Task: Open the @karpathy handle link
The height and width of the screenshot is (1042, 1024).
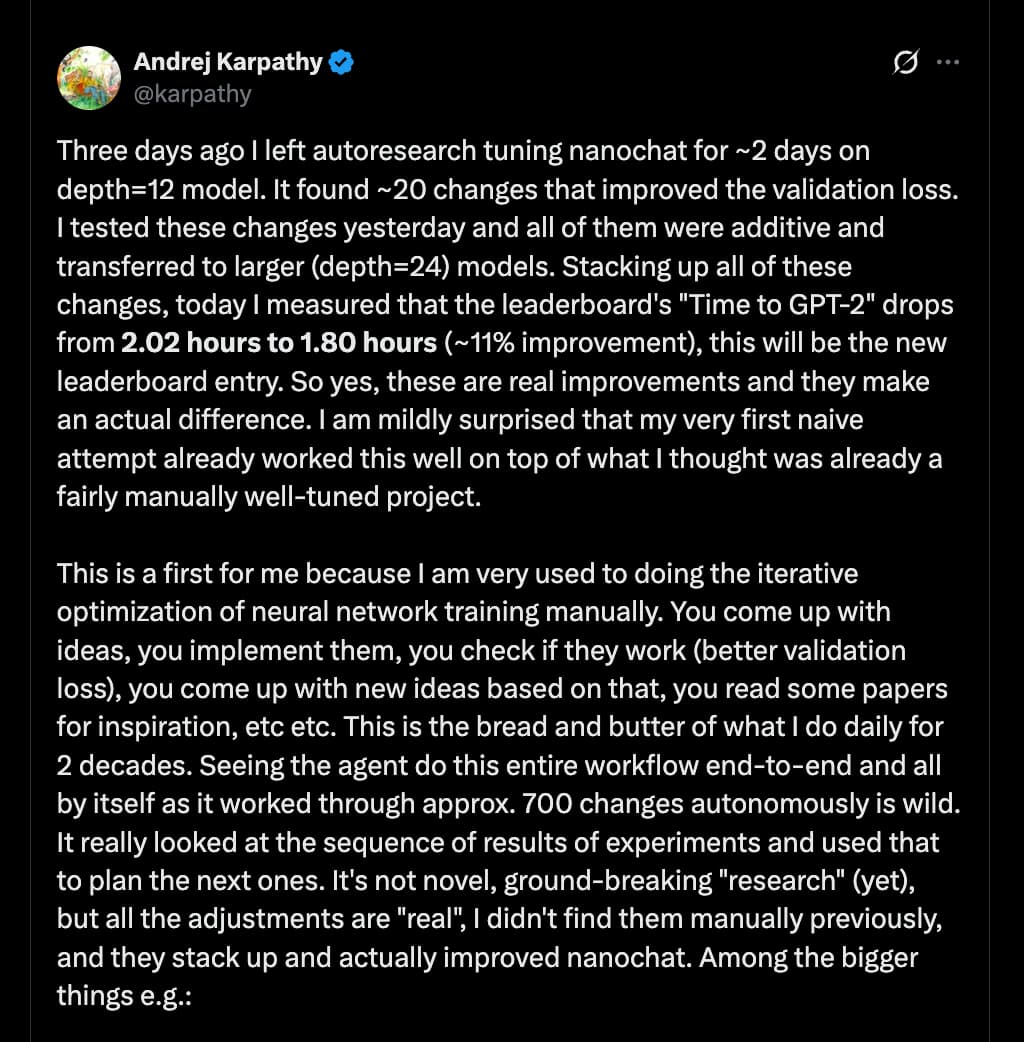Action: (x=192, y=94)
